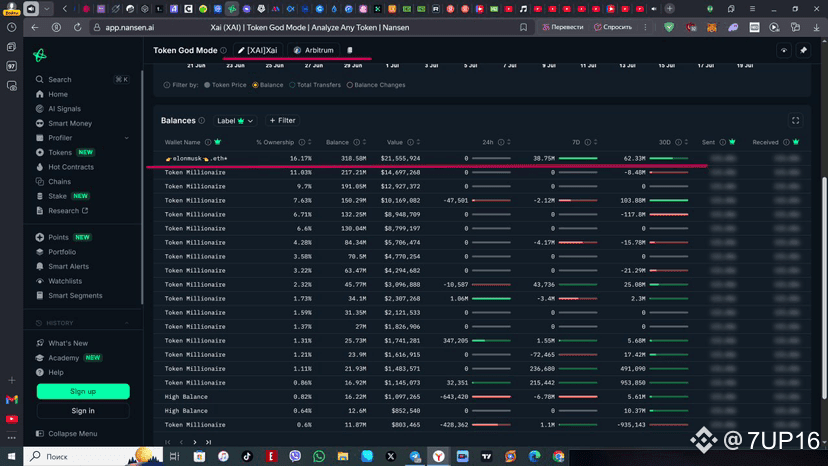The height and width of the screenshot is (466, 828).
Task: Open the Points section
Action: pos(58,237)
